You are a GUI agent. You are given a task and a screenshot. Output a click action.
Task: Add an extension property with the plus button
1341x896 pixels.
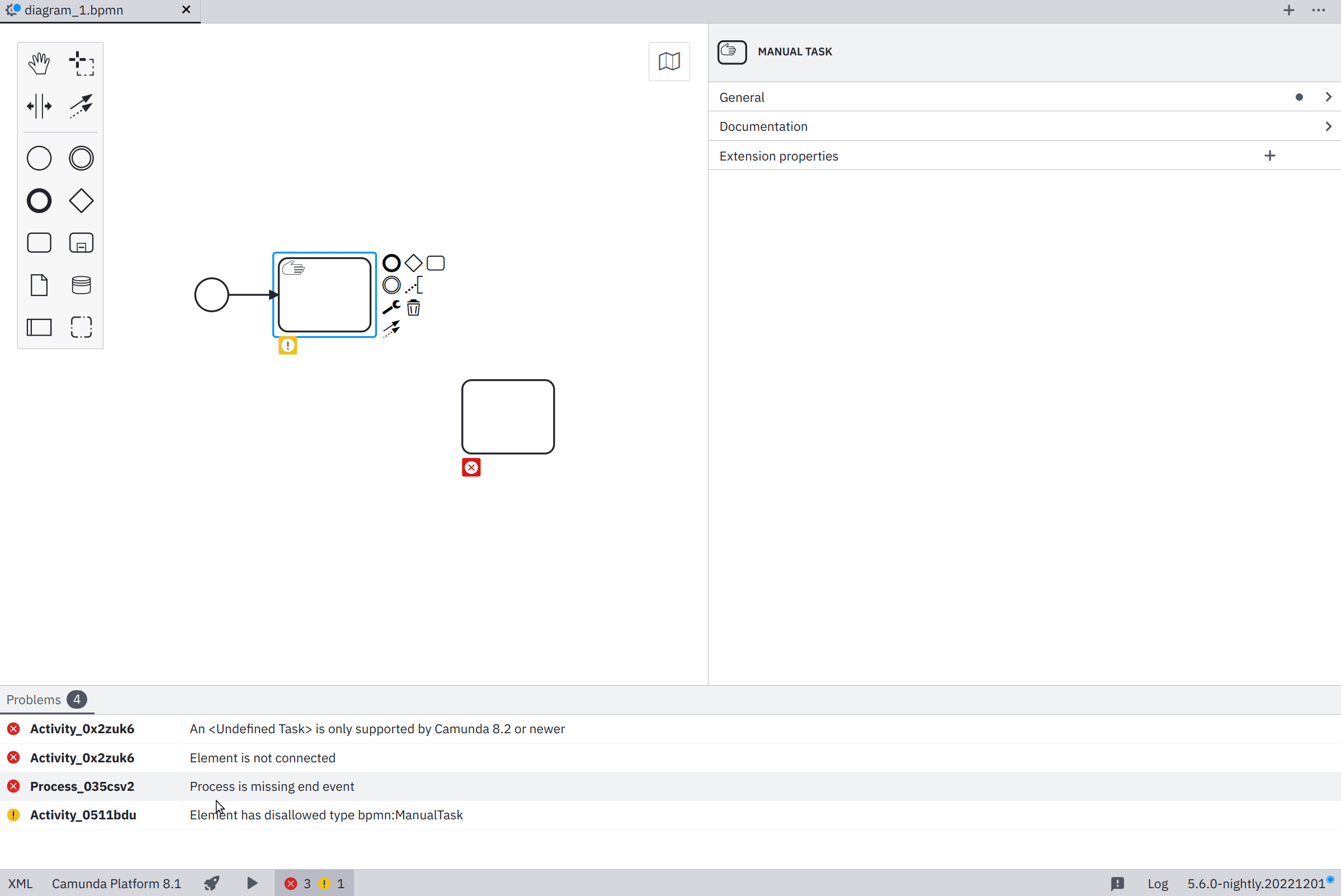click(1269, 155)
